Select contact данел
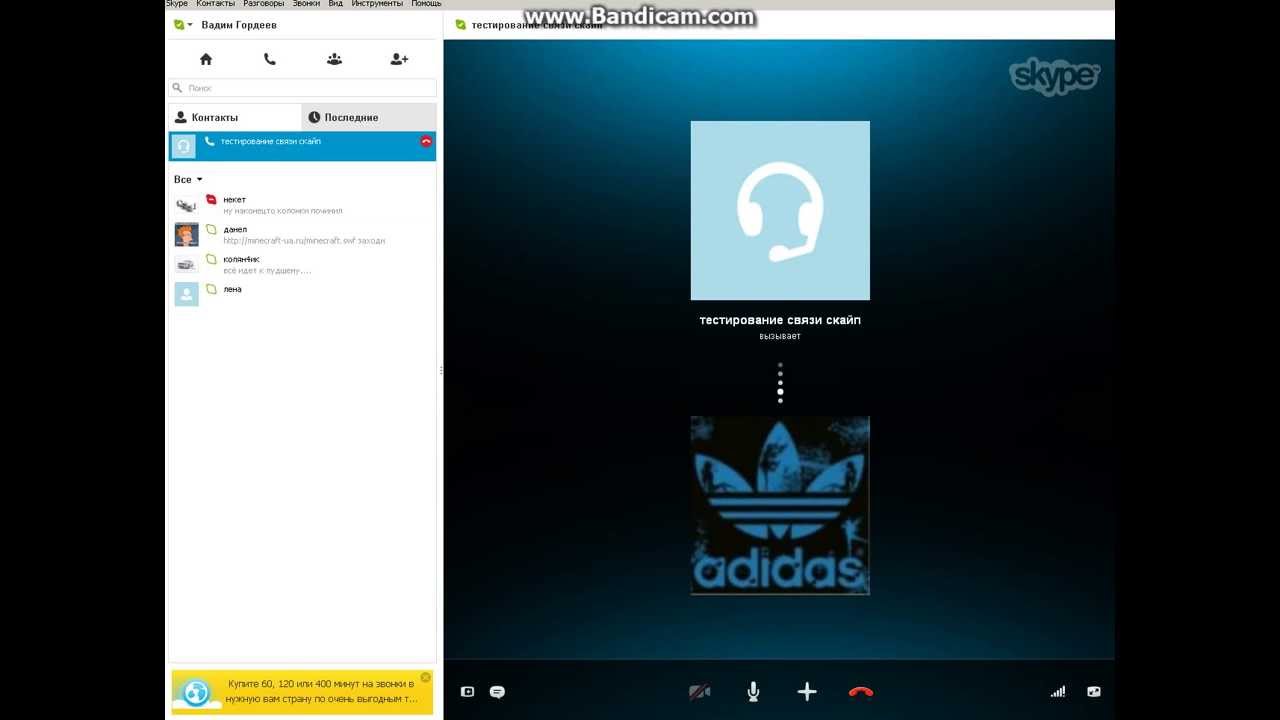The image size is (1280, 720). coord(302,235)
